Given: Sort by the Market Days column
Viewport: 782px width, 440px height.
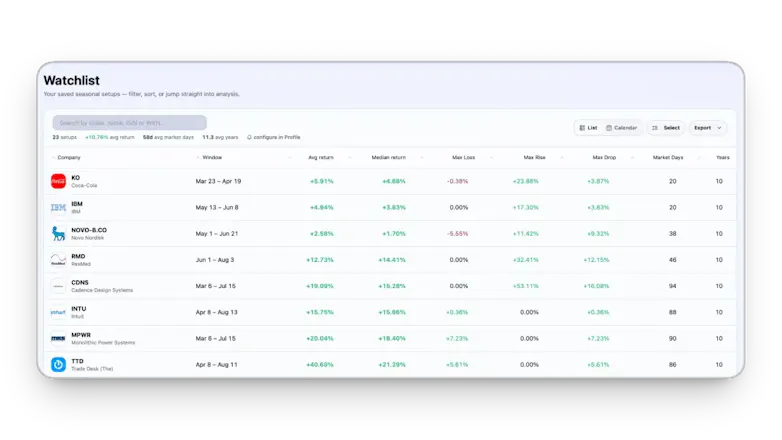Looking at the screenshot, I should [668, 157].
